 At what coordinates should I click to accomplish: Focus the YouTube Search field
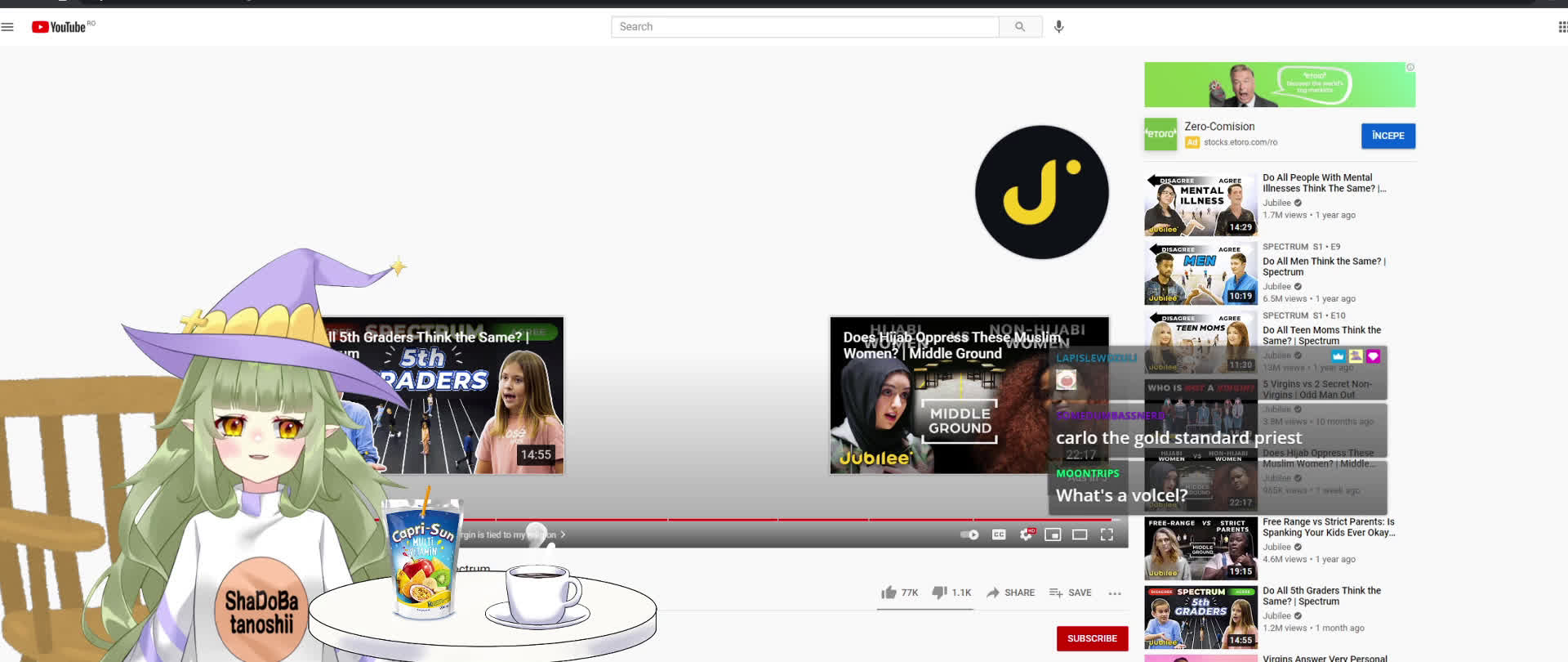pos(804,27)
